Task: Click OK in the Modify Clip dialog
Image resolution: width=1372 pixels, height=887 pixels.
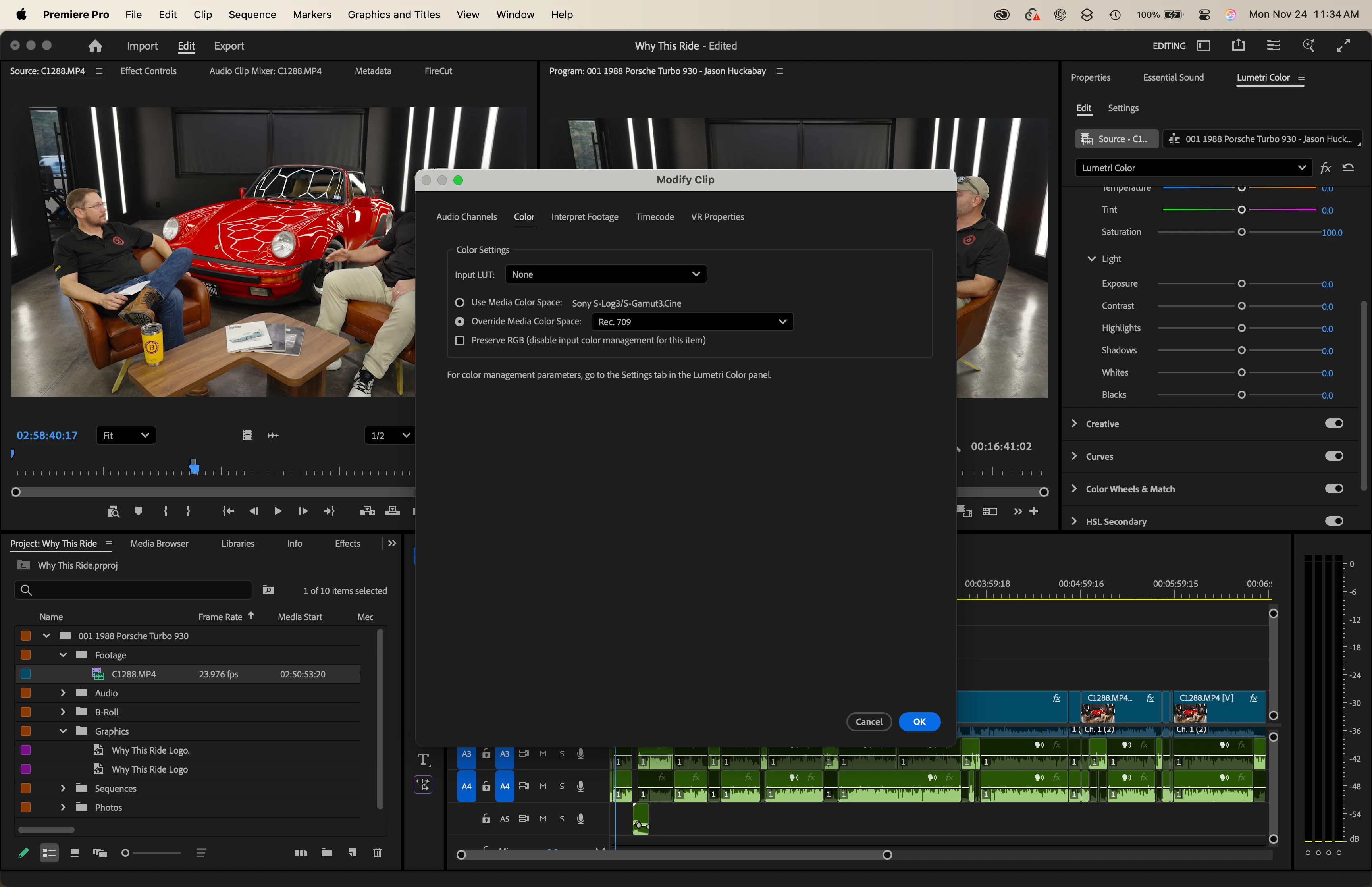Action: [919, 722]
